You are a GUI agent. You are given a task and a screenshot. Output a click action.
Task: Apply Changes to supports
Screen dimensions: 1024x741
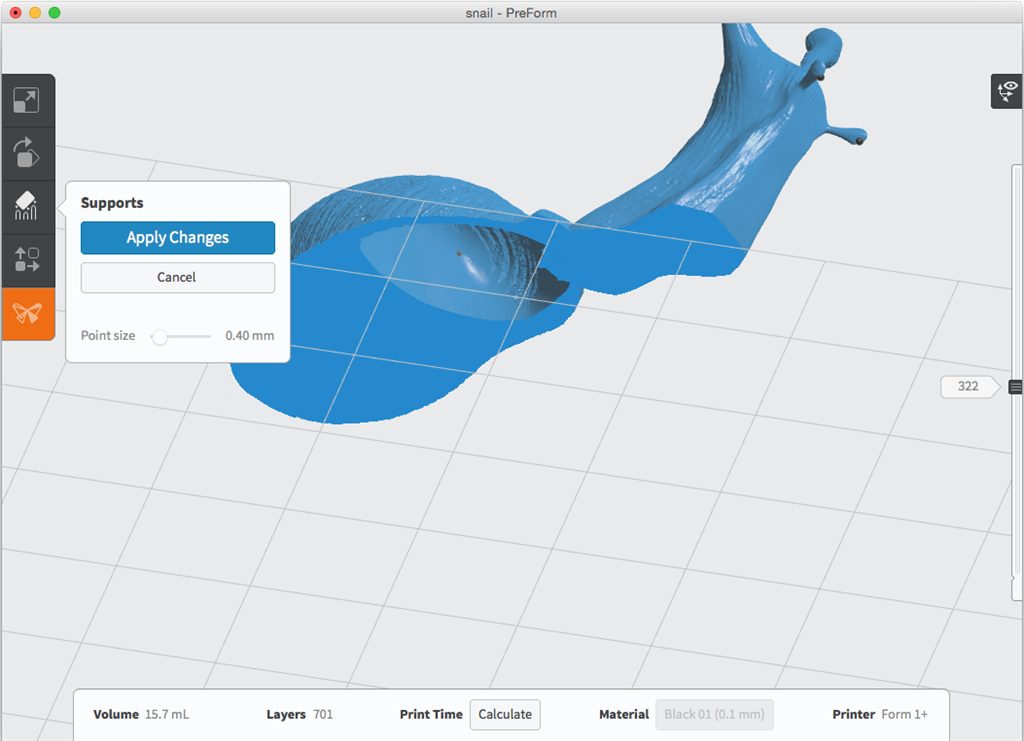[177, 238]
